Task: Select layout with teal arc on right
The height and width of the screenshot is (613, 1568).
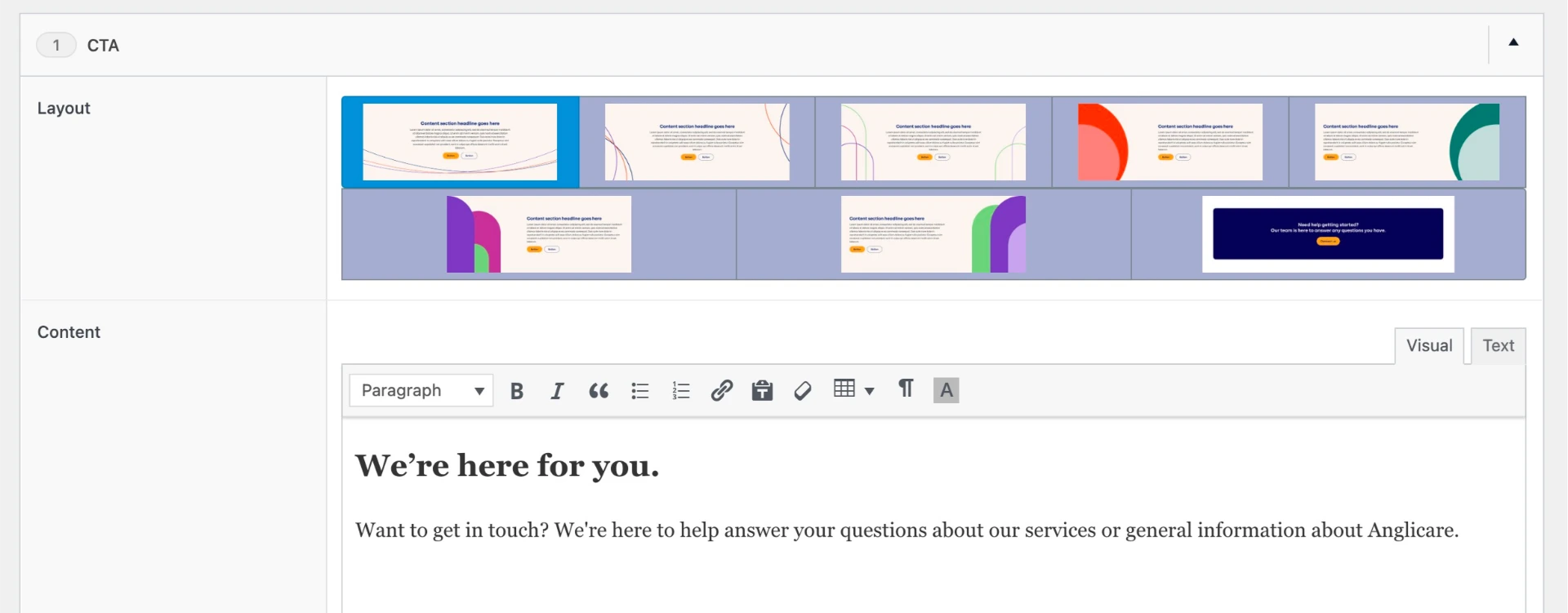Action: click(x=1406, y=142)
